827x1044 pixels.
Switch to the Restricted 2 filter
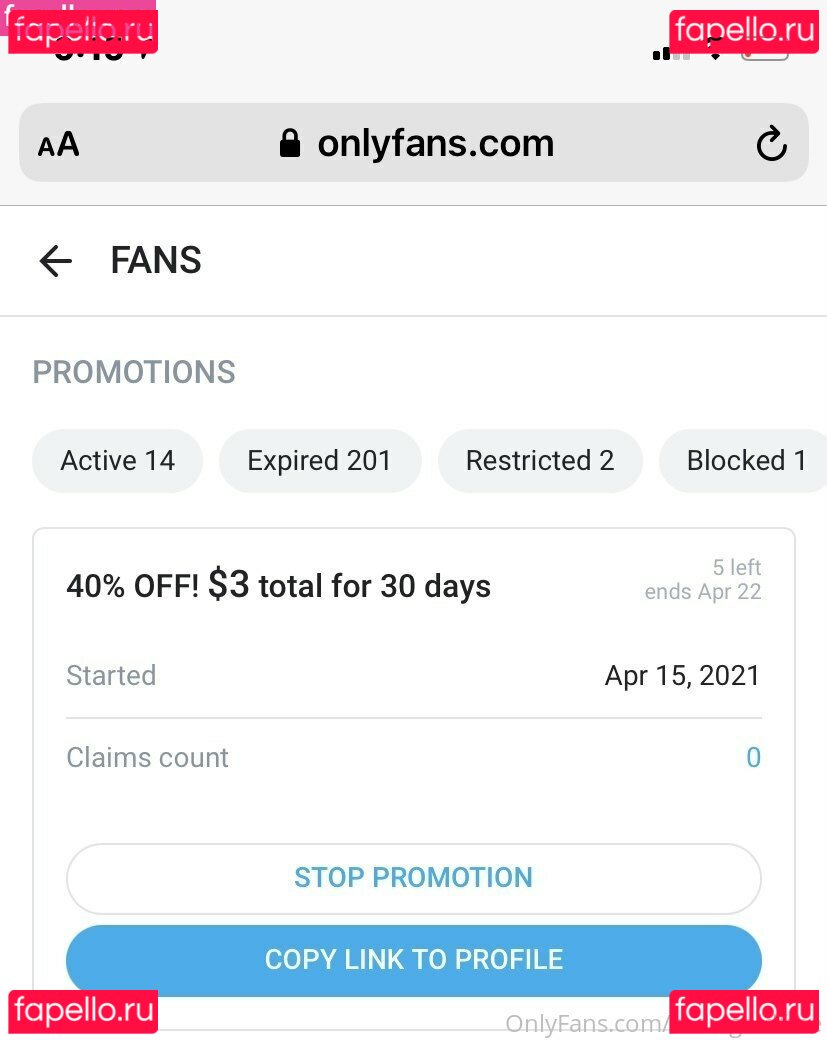click(539, 460)
